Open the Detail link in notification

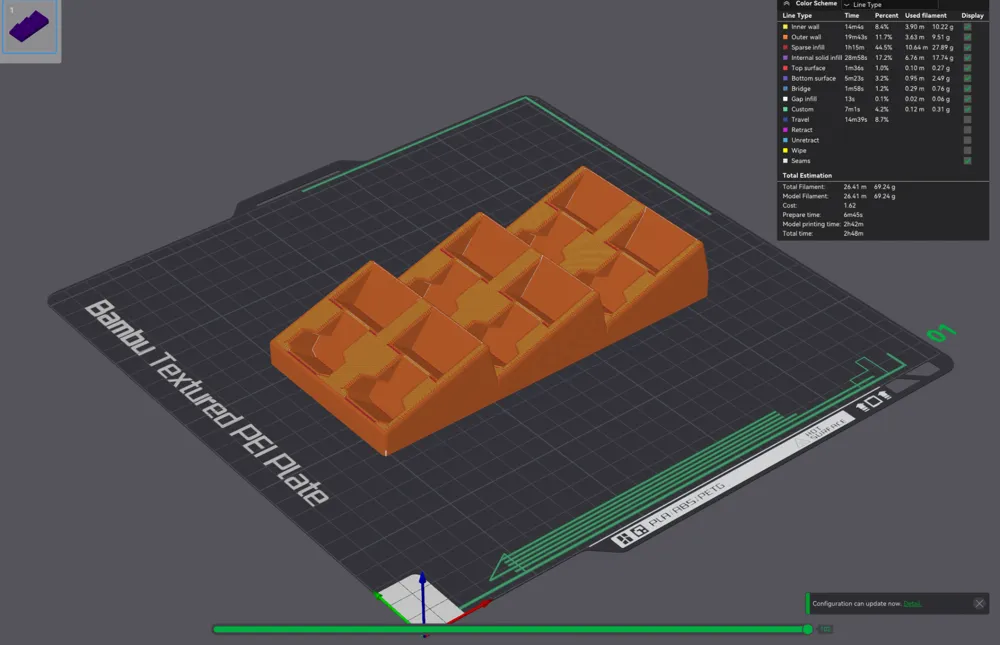[x=912, y=604]
